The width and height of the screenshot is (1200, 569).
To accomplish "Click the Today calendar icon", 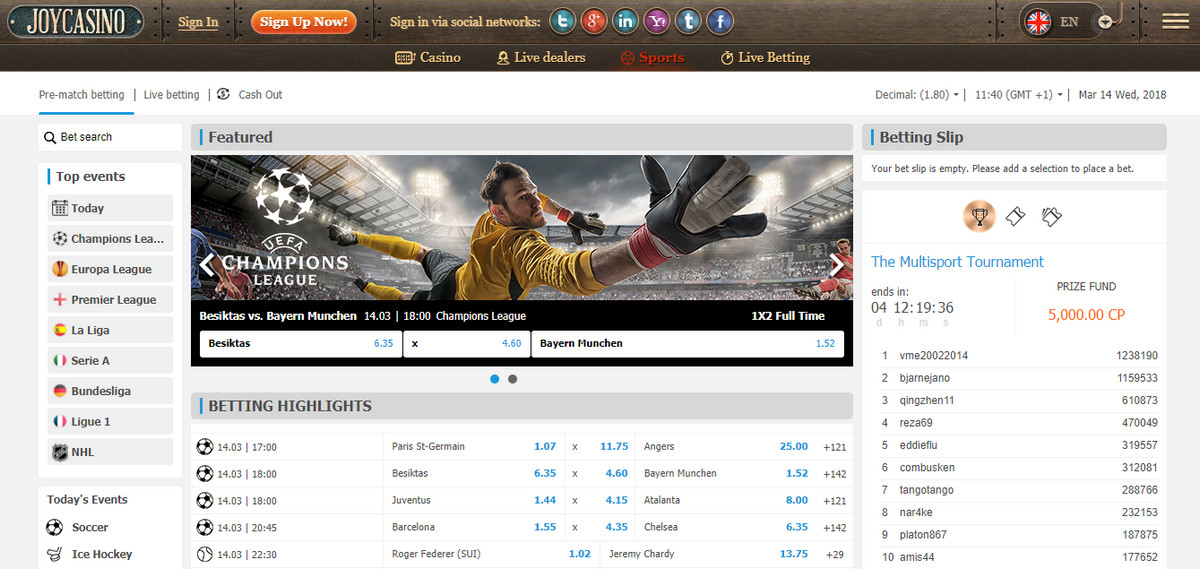I will pos(60,208).
